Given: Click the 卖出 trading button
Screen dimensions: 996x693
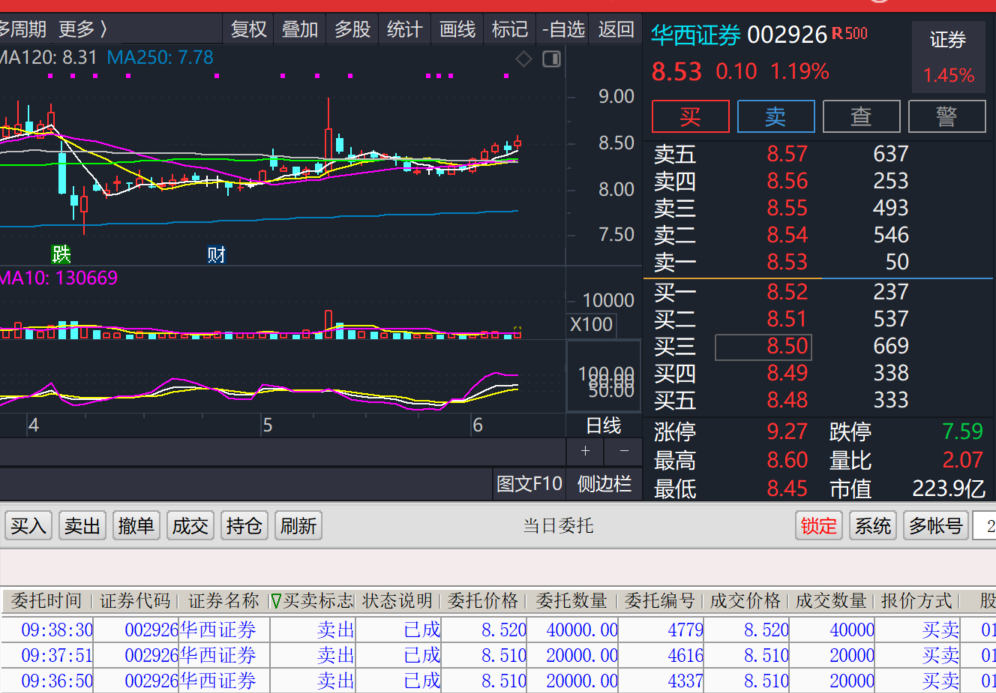Looking at the screenshot, I should (82, 526).
